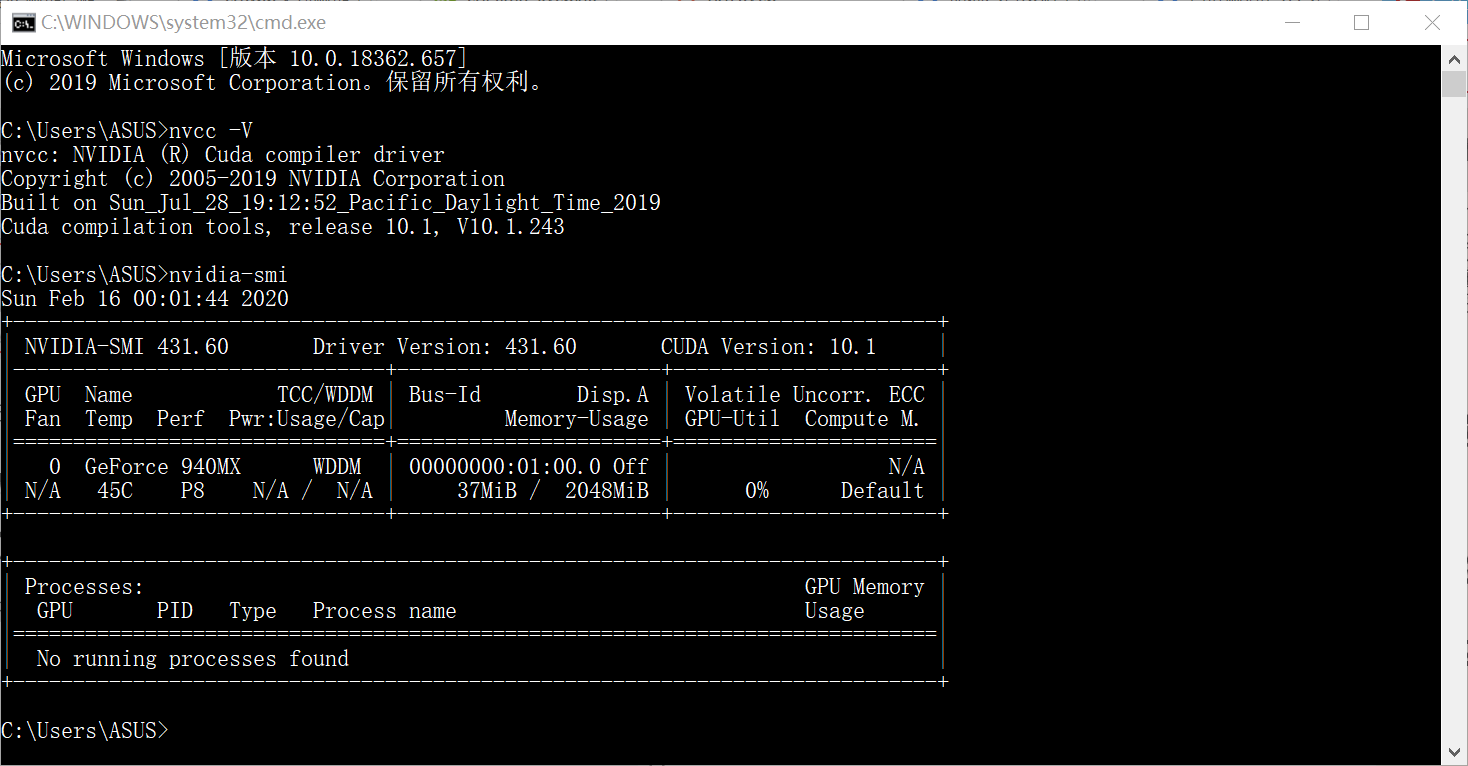This screenshot has height=766, width=1468.
Task: Click '(c) 2019 Microsoft Corporation' line
Action: [273, 83]
